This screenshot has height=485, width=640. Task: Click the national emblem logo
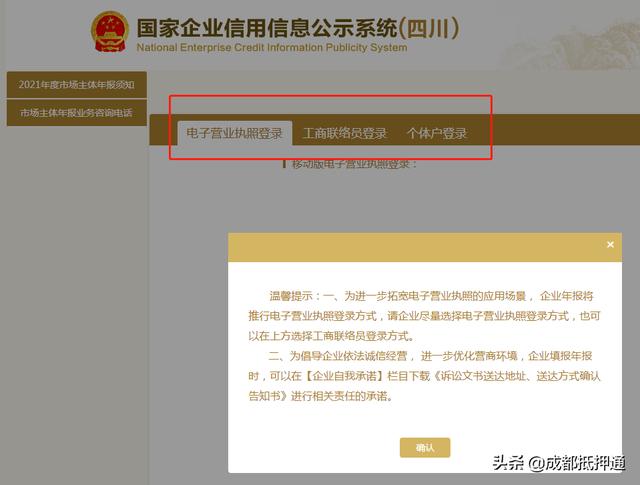click(110, 32)
